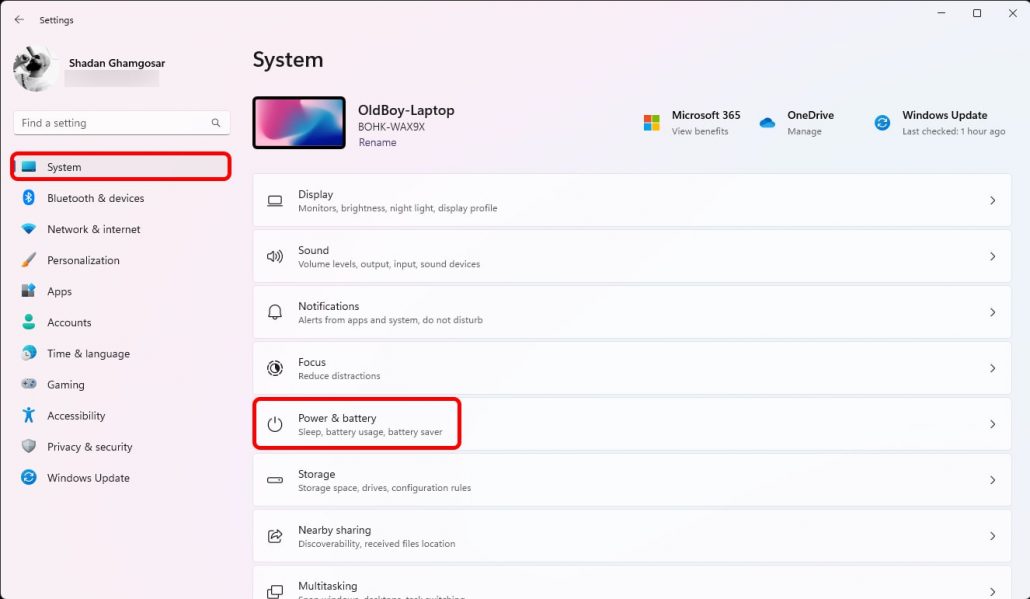This screenshot has width=1030, height=599.
Task: Click the Find a setting search box
Action: tap(115, 123)
